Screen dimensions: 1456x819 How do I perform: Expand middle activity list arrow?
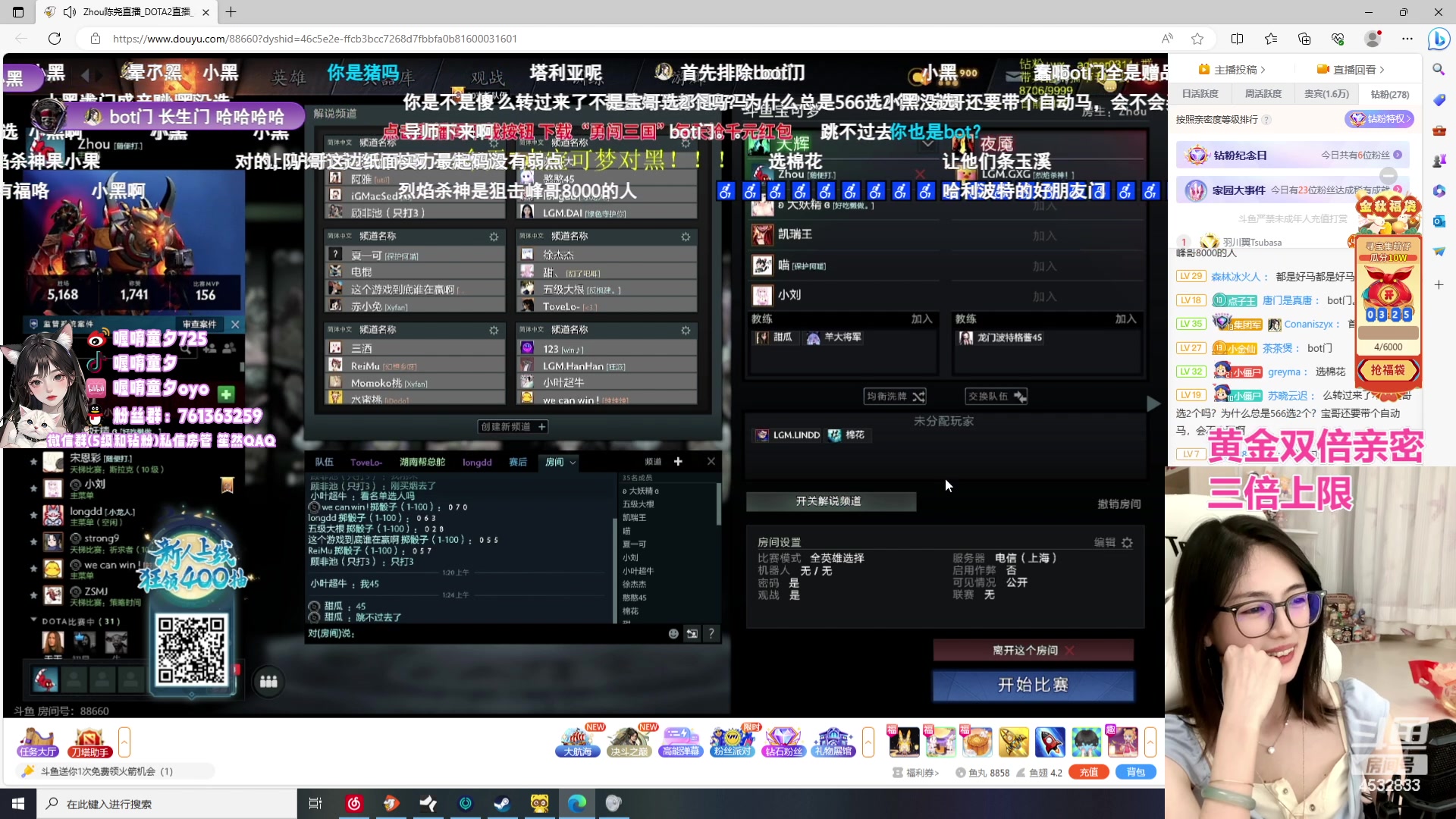pyautogui.click(x=868, y=742)
